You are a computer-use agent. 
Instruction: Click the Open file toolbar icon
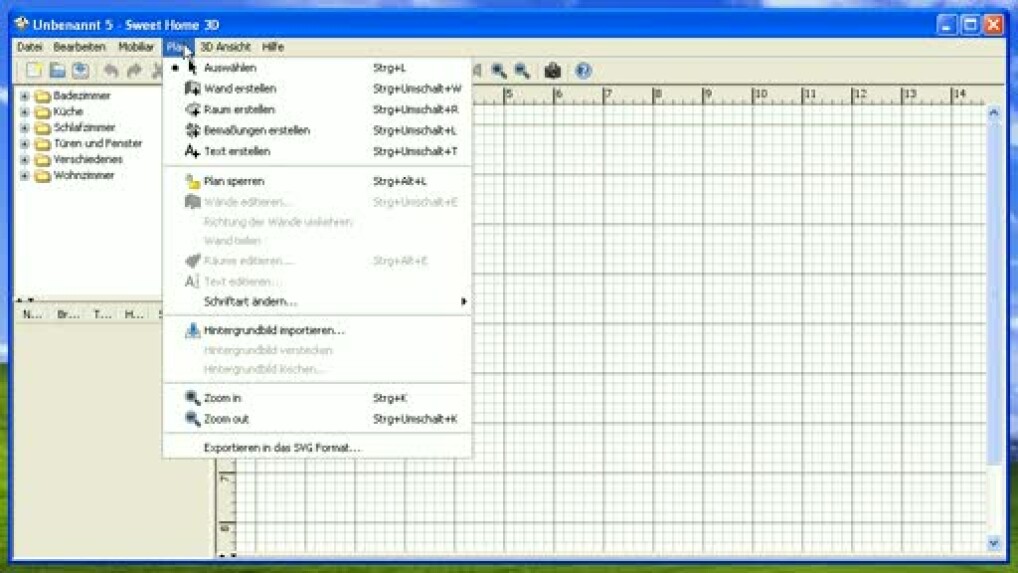tap(58, 71)
